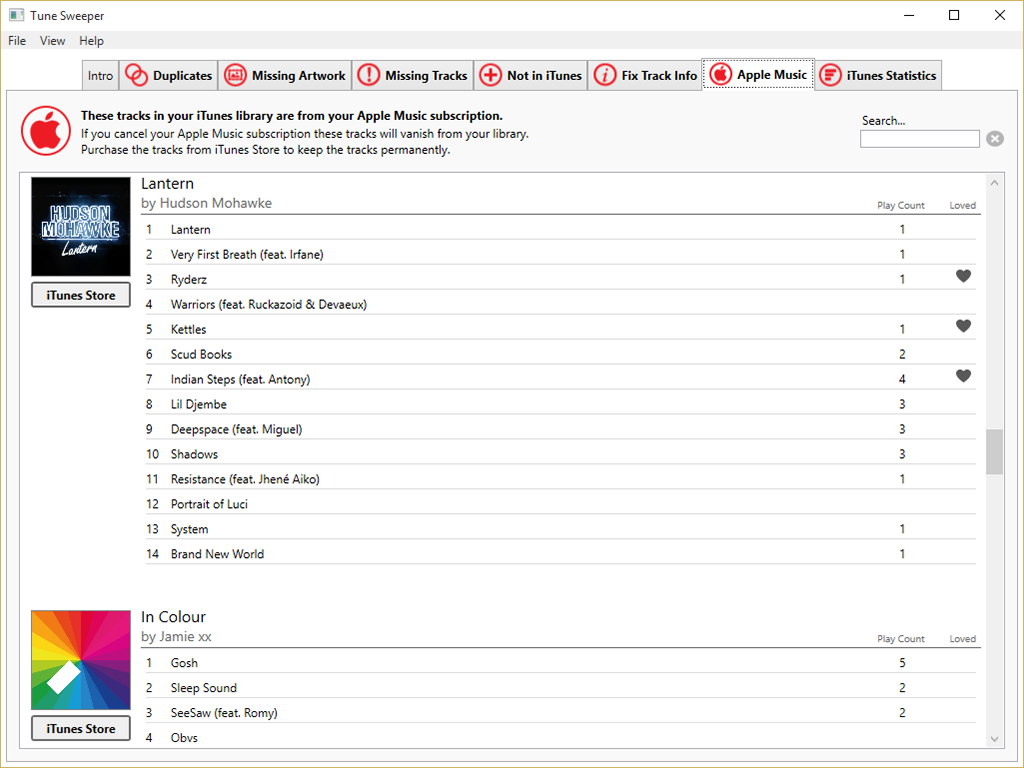Go to the Not in iTunes tab
Screen dimensions: 1024x768
[x=530, y=75]
